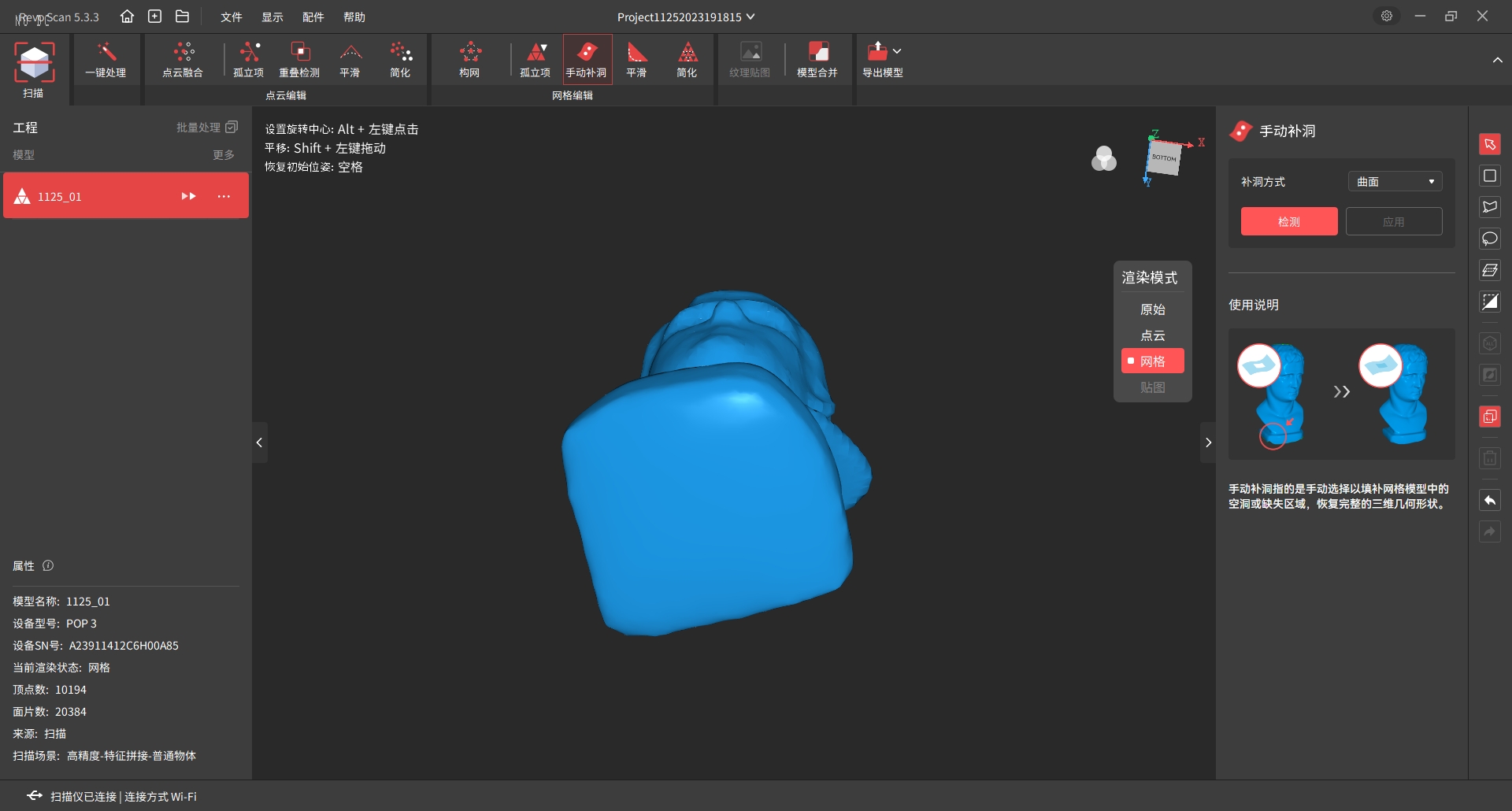Open the Accessories (配件) menu
The height and width of the screenshot is (811, 1512).
(313, 17)
